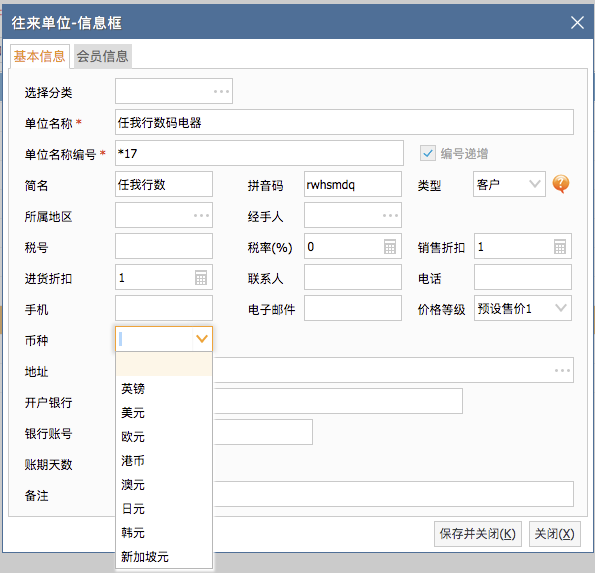Click the 单位名称 input field

pos(344,122)
